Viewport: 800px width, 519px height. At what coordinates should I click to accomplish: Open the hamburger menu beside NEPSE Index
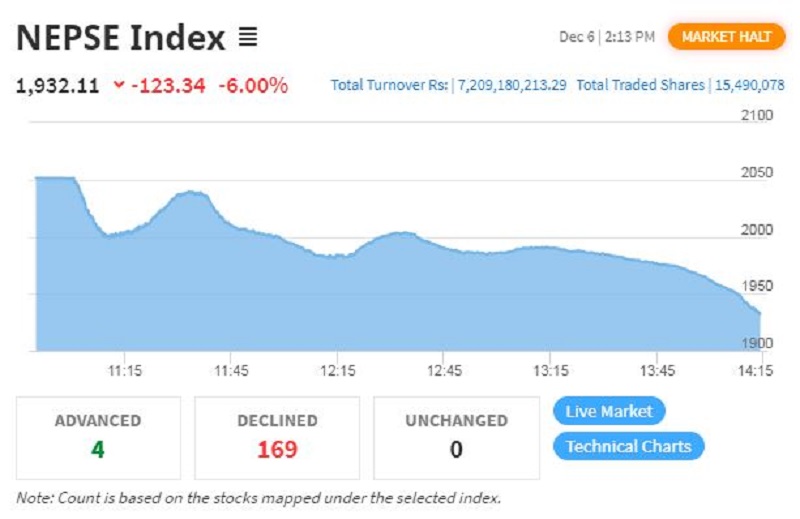pos(248,38)
